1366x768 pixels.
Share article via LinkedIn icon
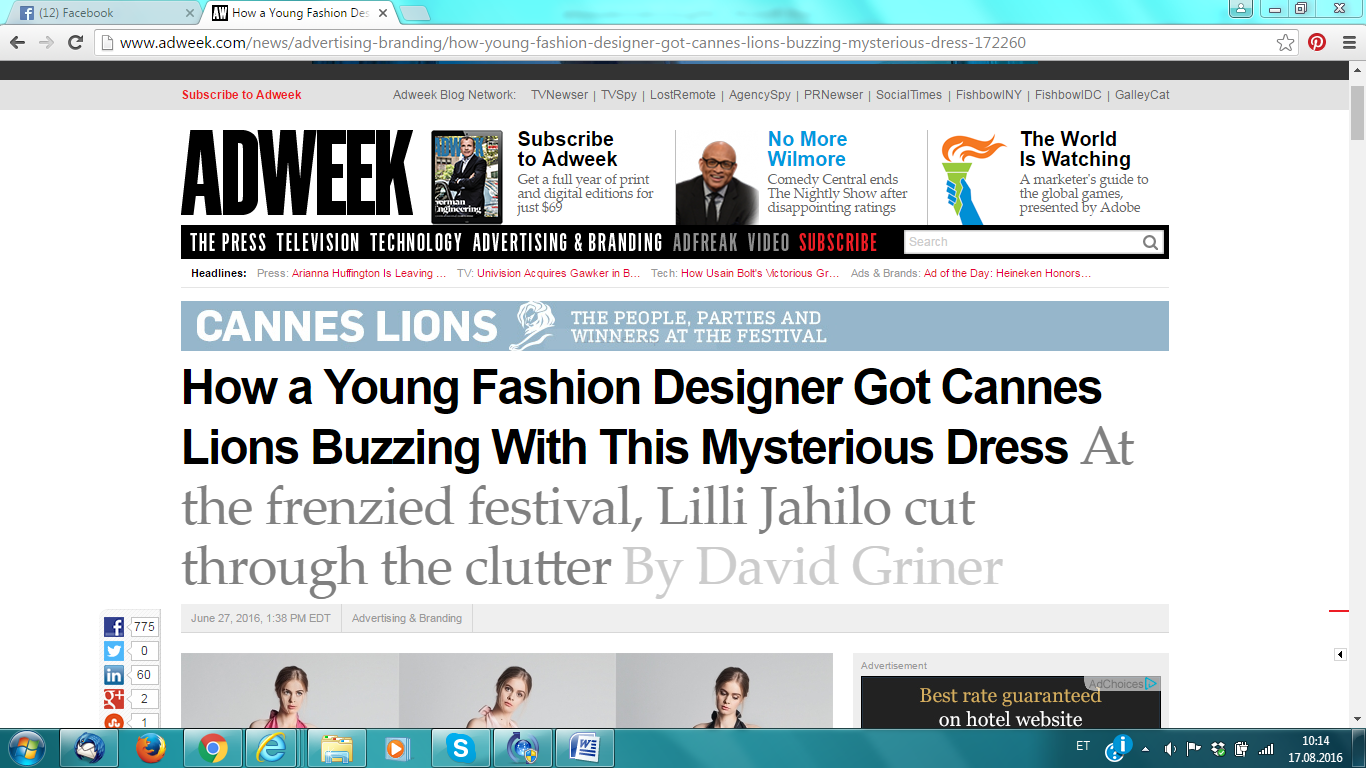point(114,675)
